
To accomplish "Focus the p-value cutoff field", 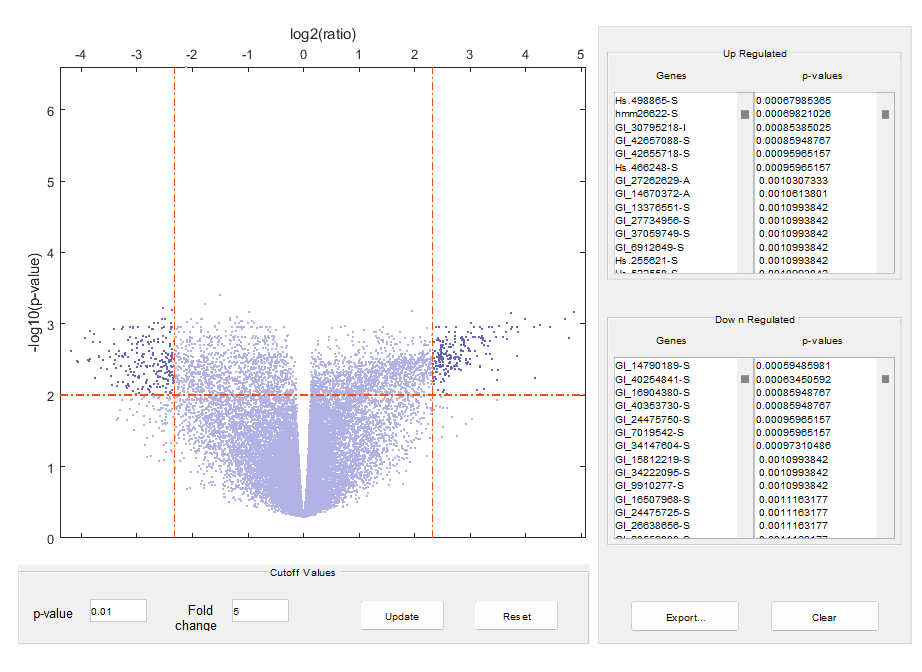I will 118,611.
